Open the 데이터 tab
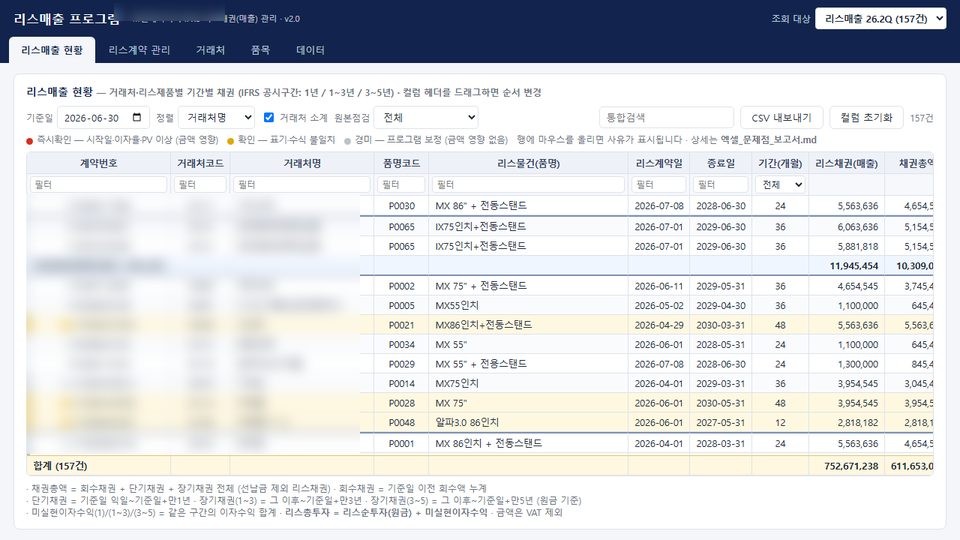The image size is (960, 540). click(310, 50)
